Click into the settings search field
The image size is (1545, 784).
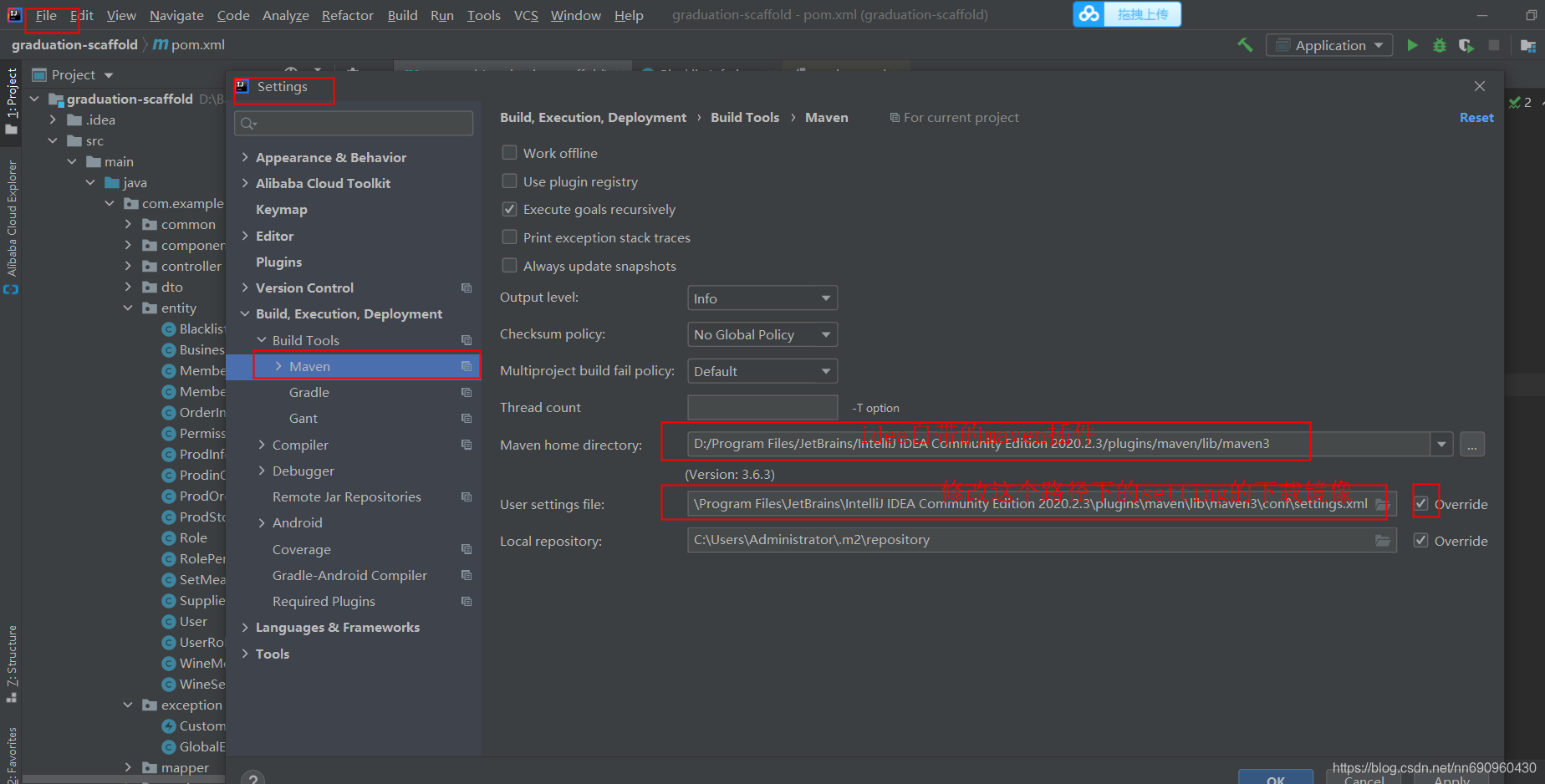pos(354,124)
